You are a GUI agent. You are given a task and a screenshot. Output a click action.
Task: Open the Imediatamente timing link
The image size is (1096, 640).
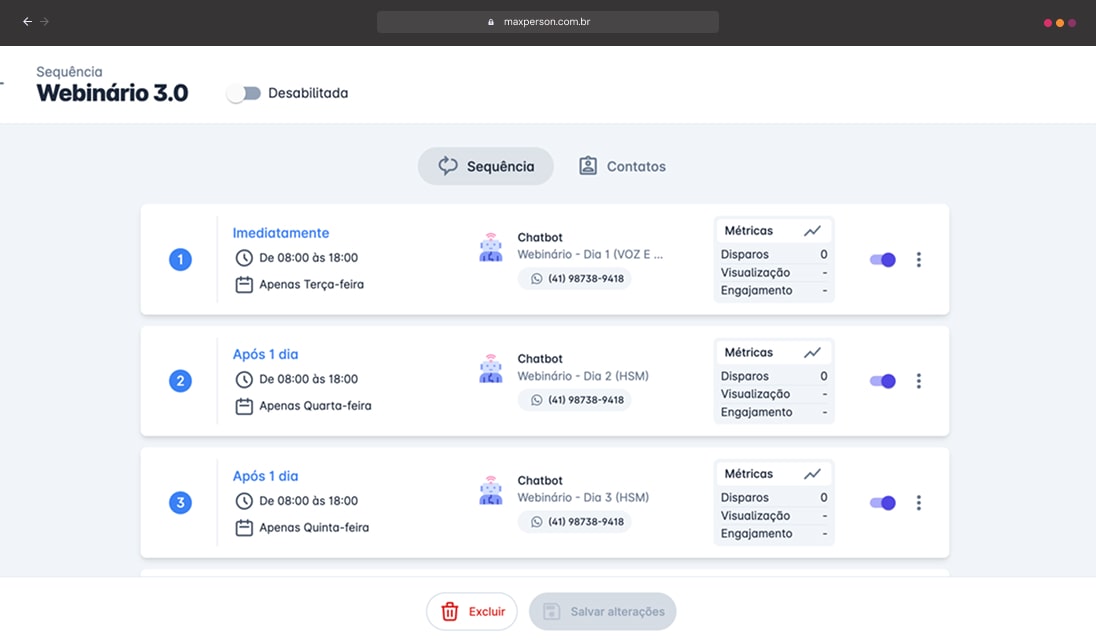(281, 233)
